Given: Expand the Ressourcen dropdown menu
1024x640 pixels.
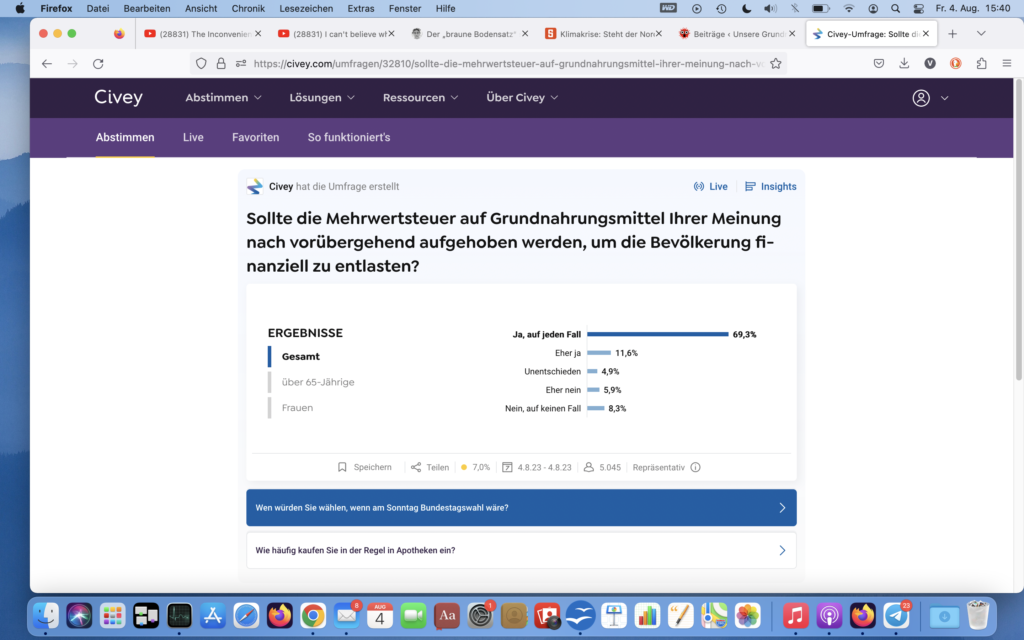Looking at the screenshot, I should tap(420, 98).
